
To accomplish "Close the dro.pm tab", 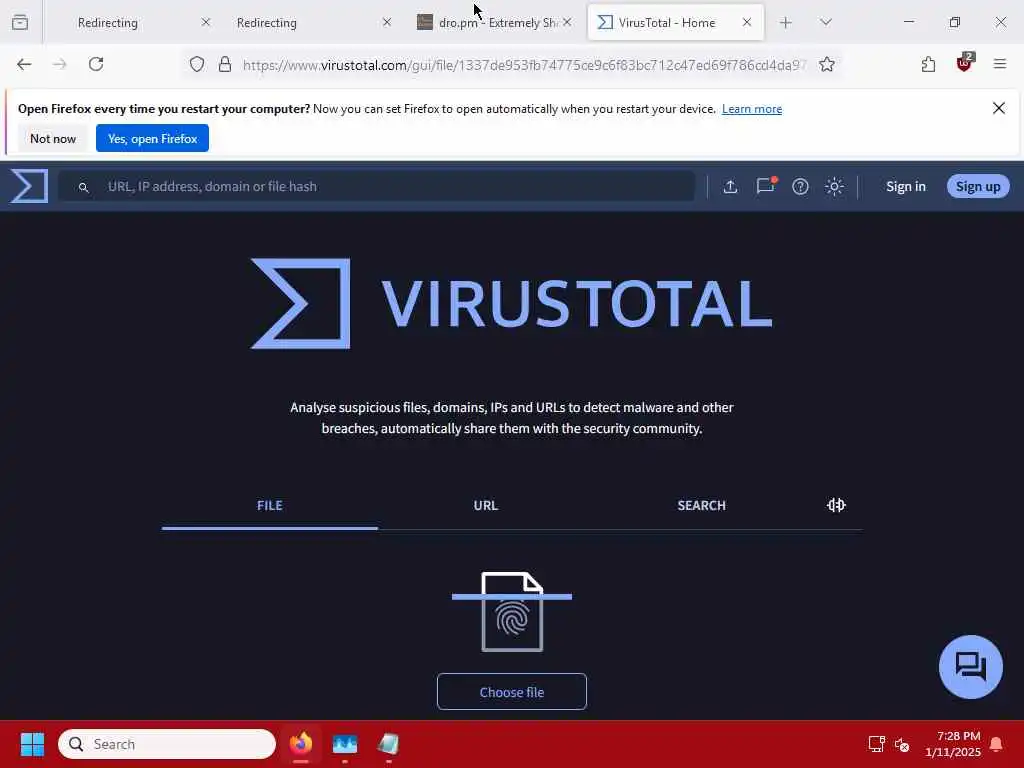I will 567,22.
